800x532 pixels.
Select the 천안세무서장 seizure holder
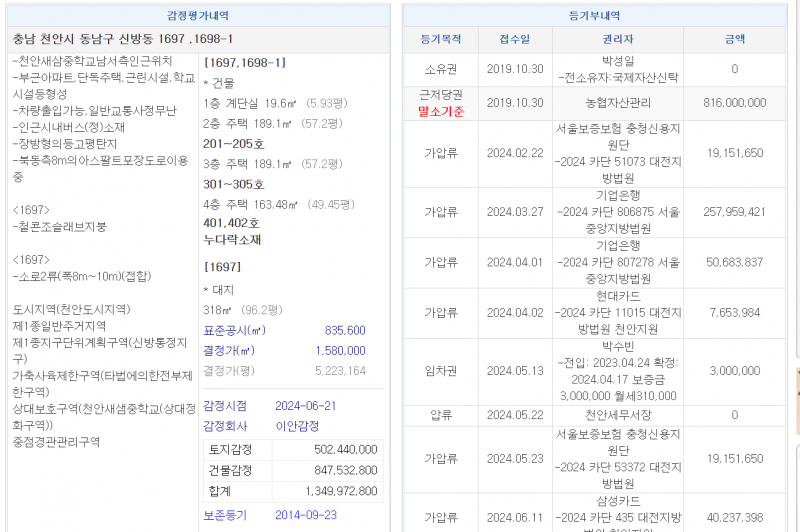coord(618,414)
